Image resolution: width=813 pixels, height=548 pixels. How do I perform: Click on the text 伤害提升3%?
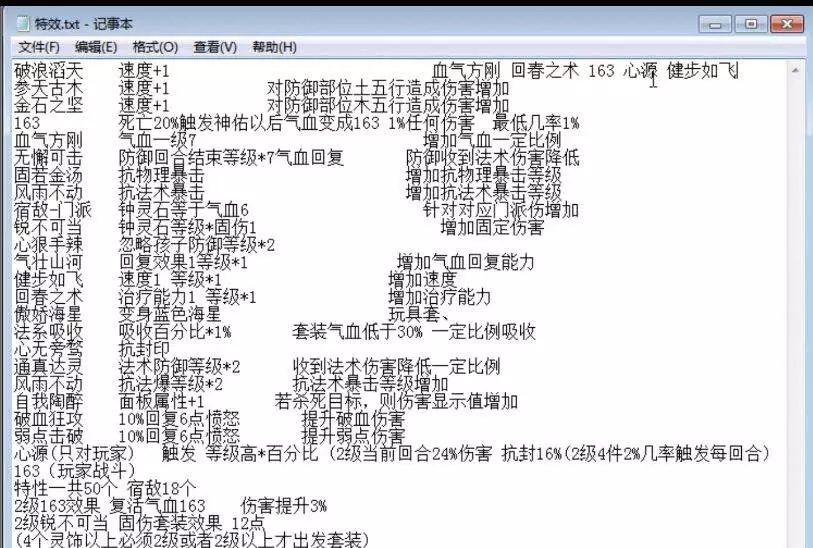[284, 505]
